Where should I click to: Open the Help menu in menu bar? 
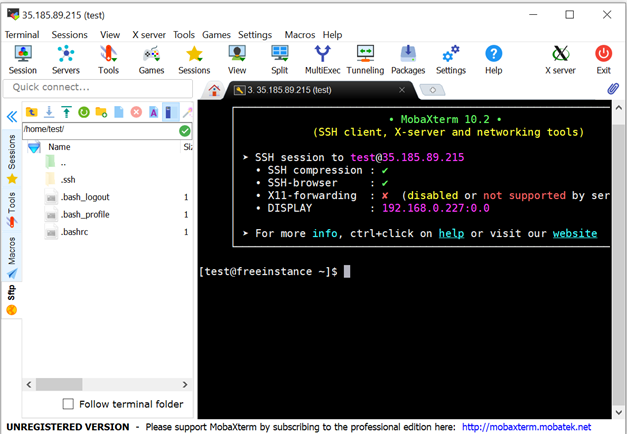point(332,35)
